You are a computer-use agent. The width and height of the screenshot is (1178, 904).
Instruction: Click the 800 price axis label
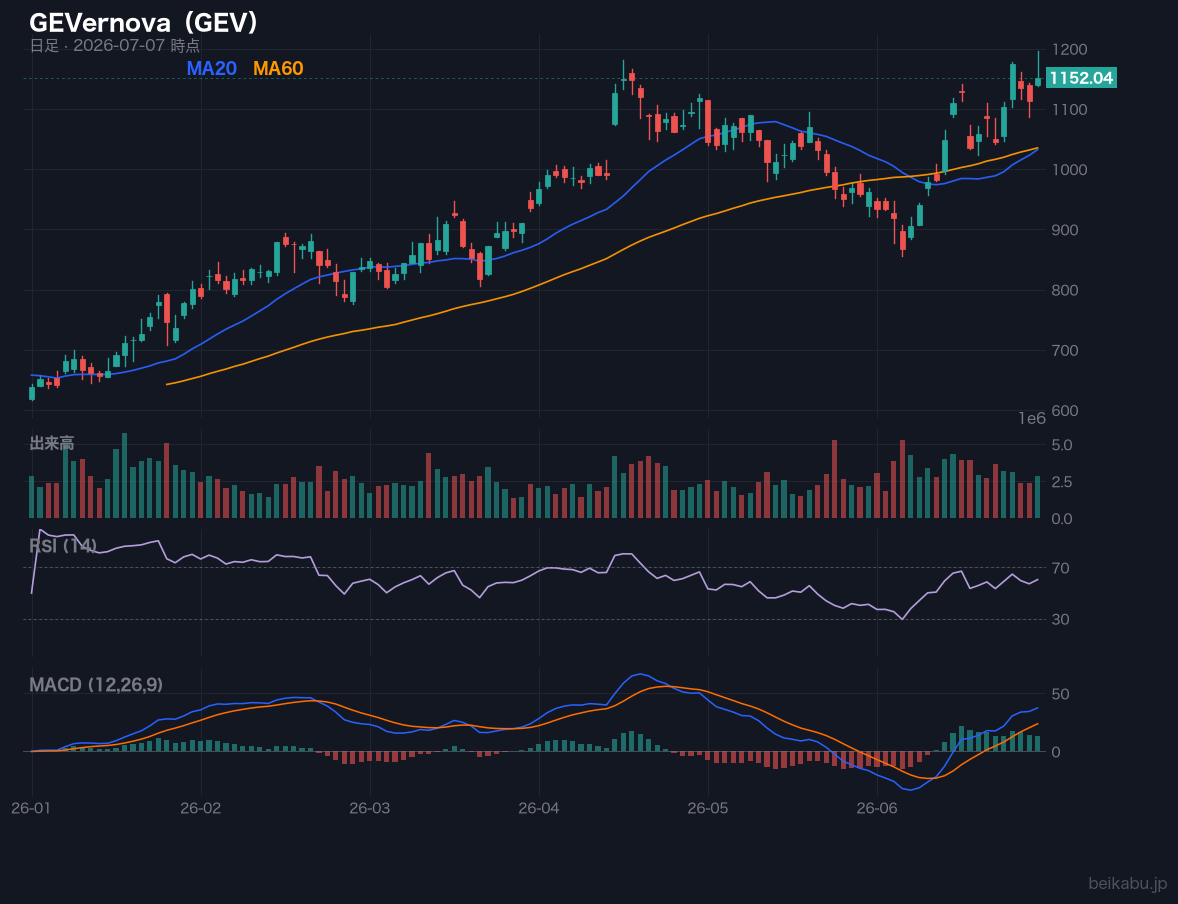1065,290
